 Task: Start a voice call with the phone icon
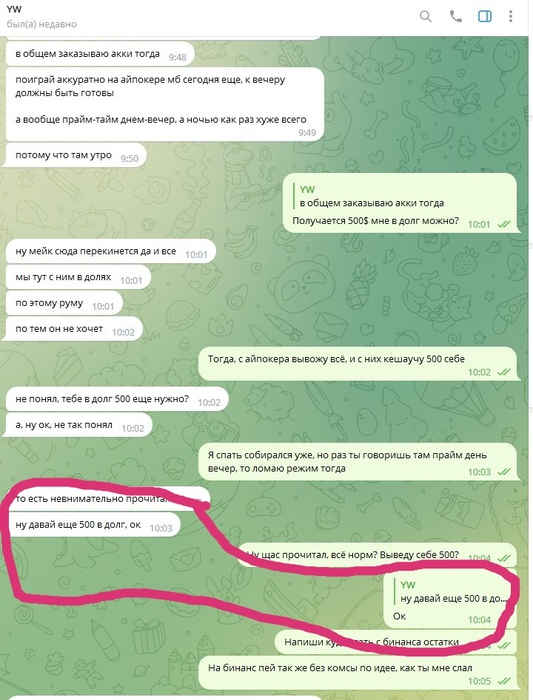click(455, 17)
